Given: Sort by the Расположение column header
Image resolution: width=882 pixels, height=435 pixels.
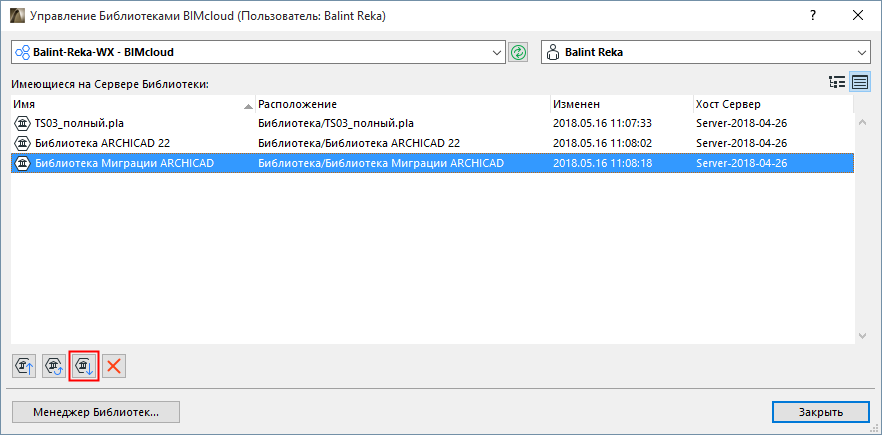Looking at the screenshot, I should (403, 104).
